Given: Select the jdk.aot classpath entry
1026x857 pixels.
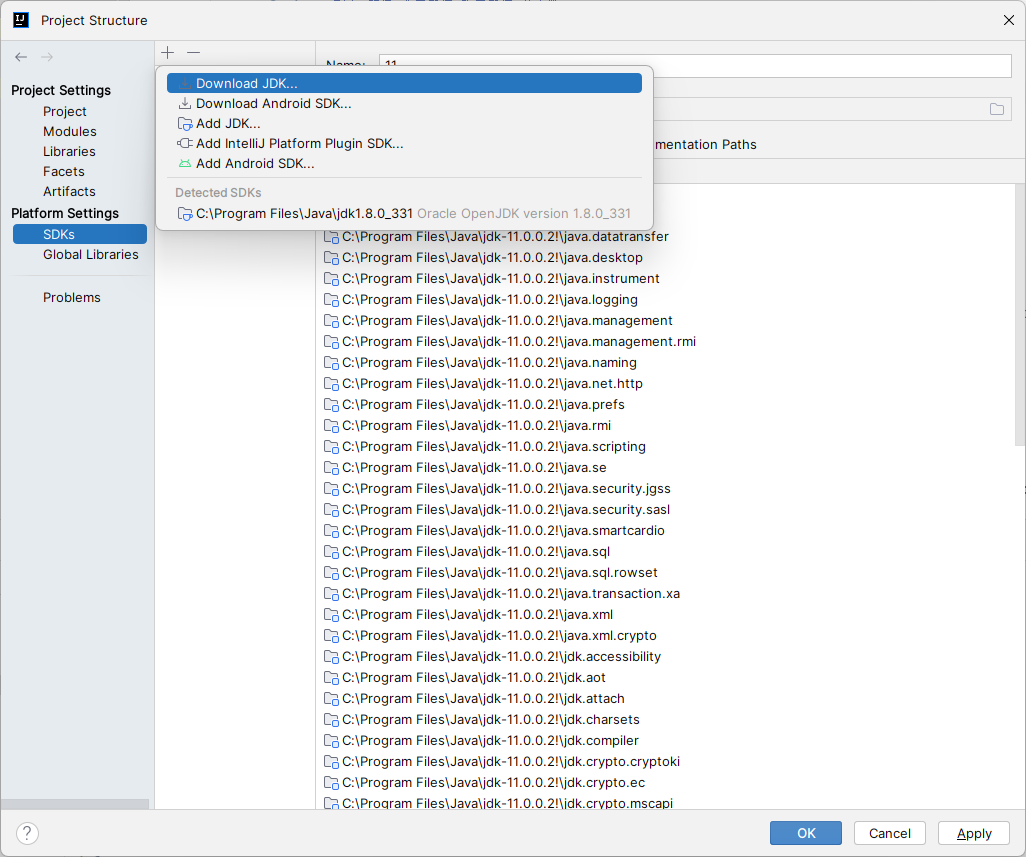Looking at the screenshot, I should (465, 677).
